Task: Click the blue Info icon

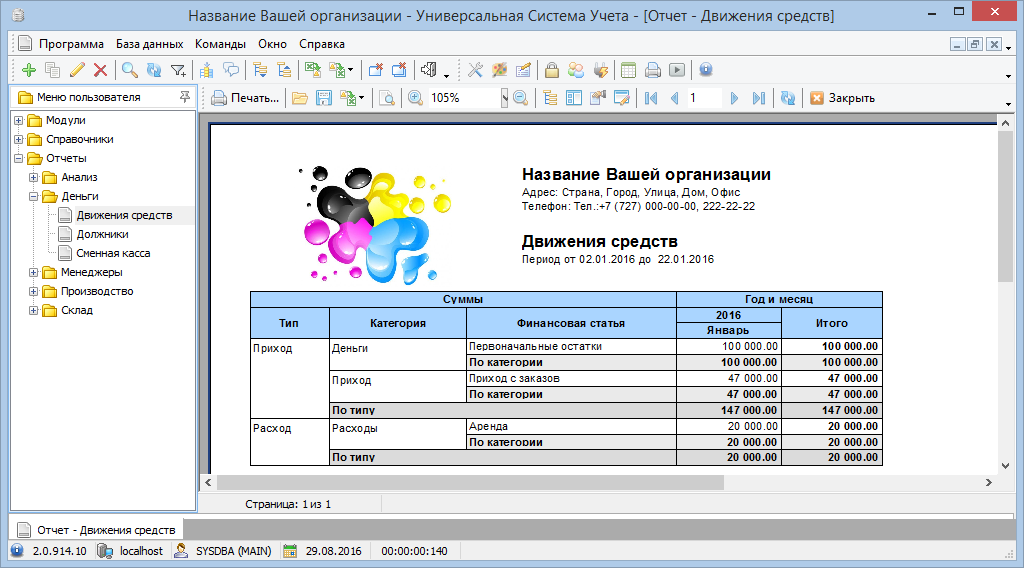Action: pos(705,70)
